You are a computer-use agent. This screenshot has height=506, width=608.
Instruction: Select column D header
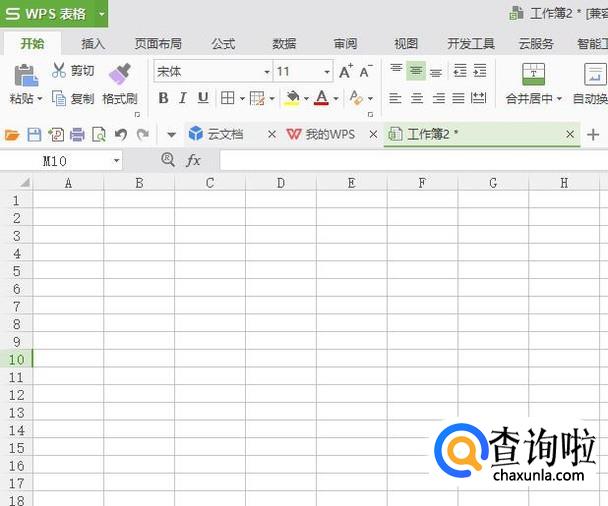click(x=281, y=183)
